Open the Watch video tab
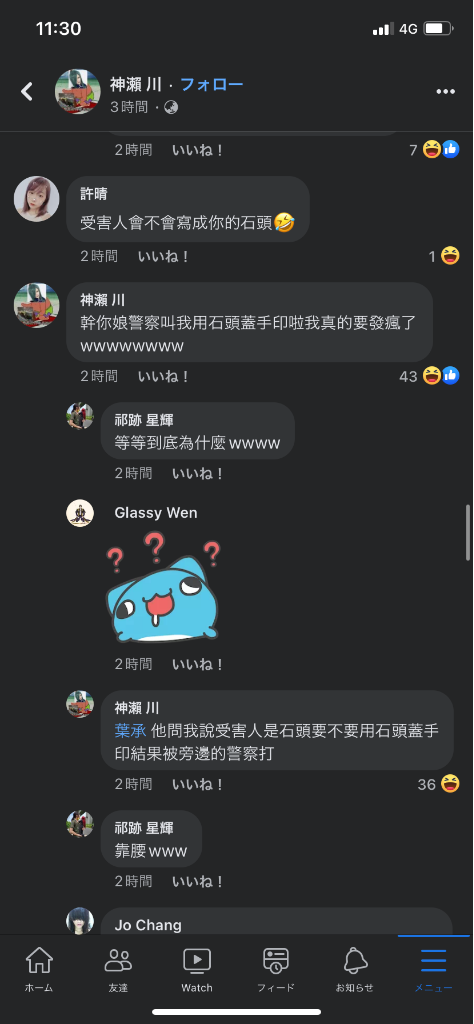This screenshot has width=474, height=1024. click(x=197, y=970)
